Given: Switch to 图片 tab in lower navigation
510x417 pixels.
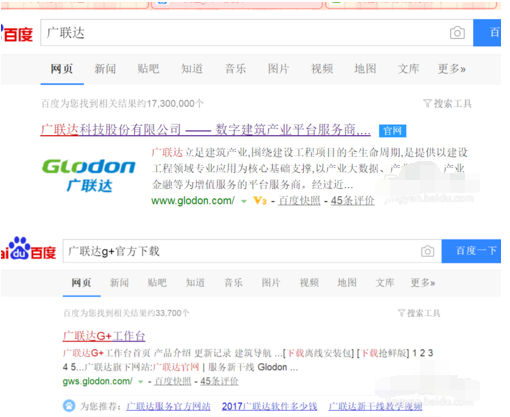Looking at the screenshot, I should tap(271, 283).
